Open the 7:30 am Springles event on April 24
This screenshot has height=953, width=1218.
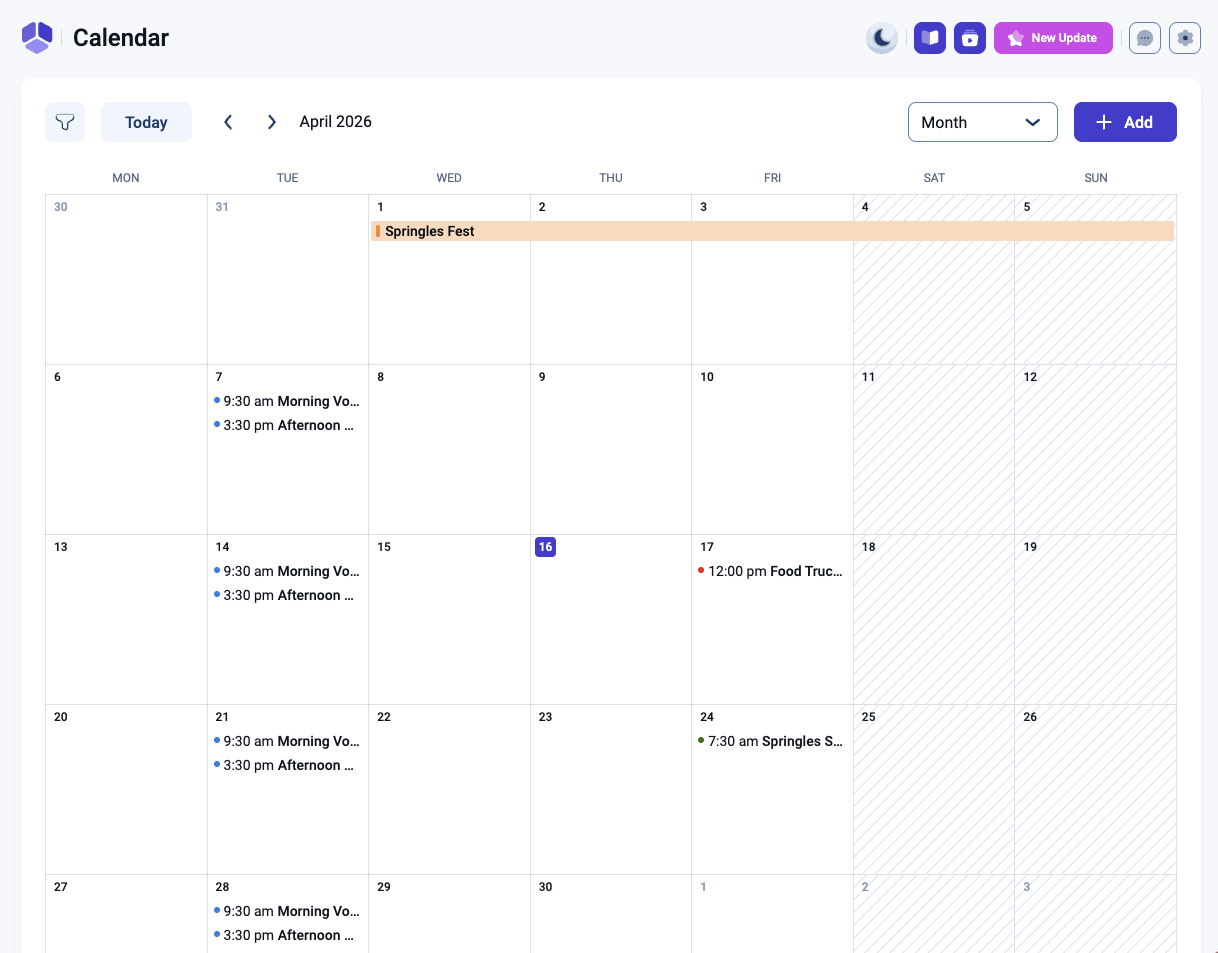pyautogui.click(x=772, y=741)
